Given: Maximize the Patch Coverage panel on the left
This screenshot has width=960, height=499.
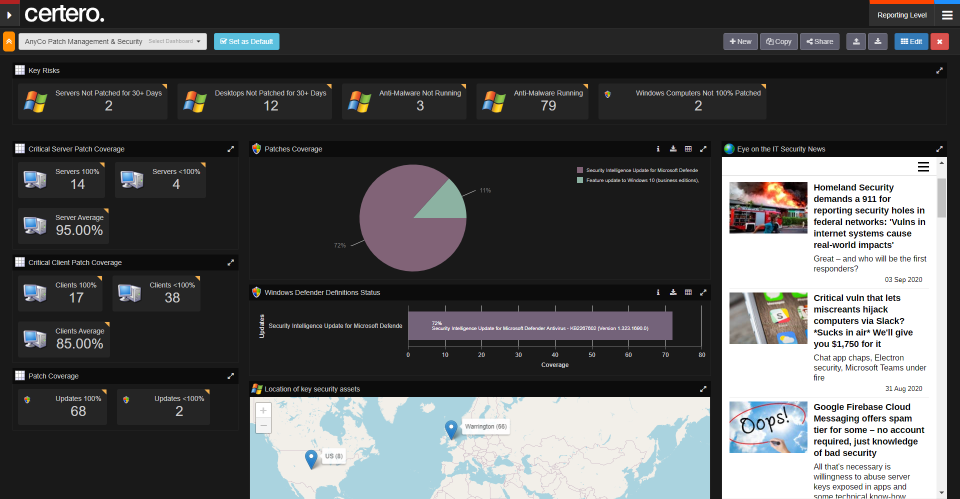Looking at the screenshot, I should coord(231,376).
